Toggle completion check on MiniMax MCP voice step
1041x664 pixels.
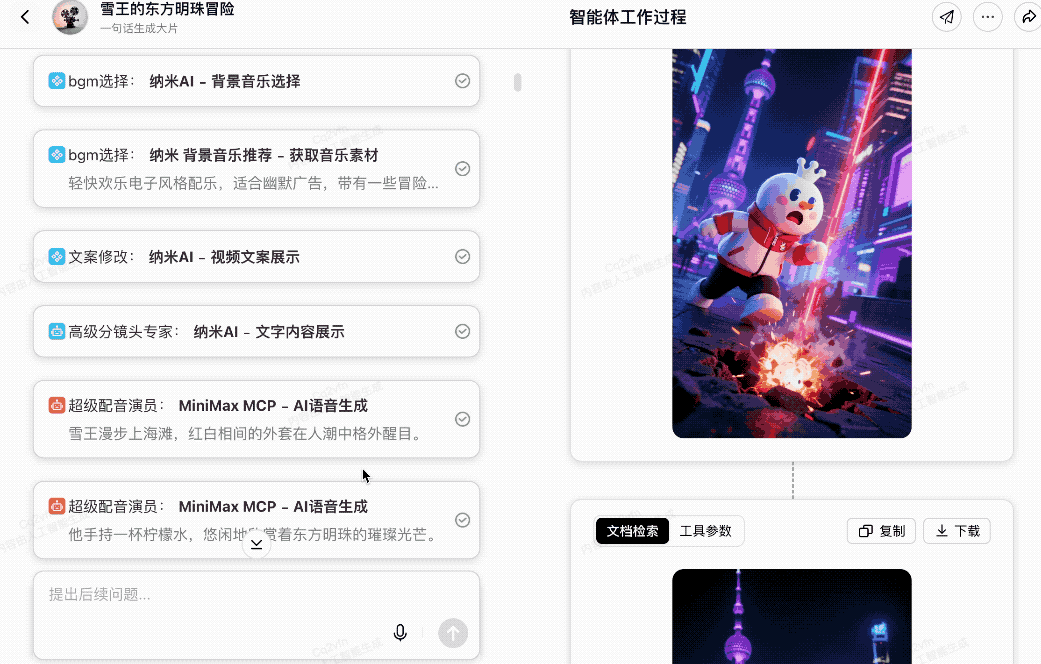tap(462, 419)
